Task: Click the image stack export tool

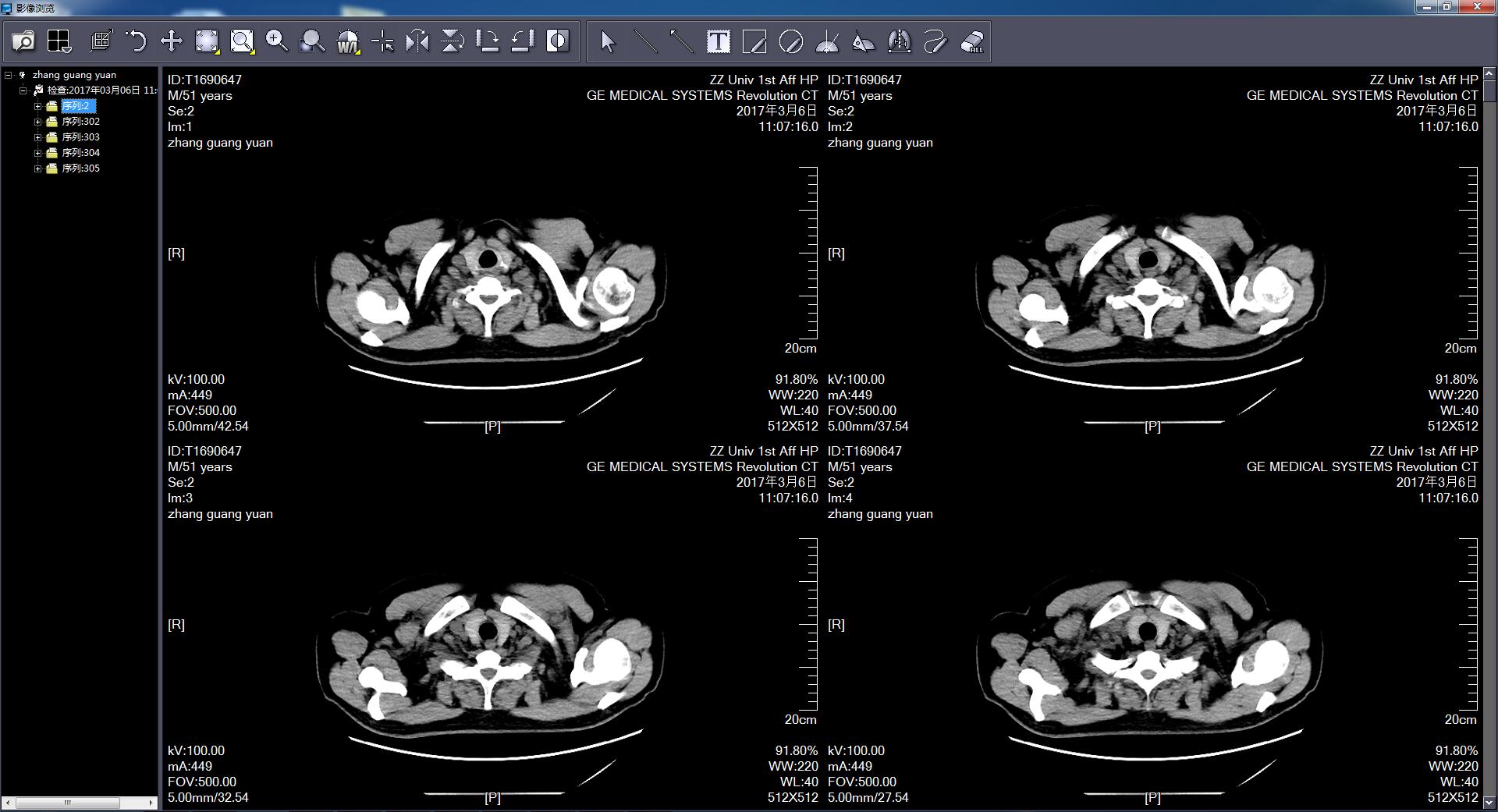Action: click(101, 41)
